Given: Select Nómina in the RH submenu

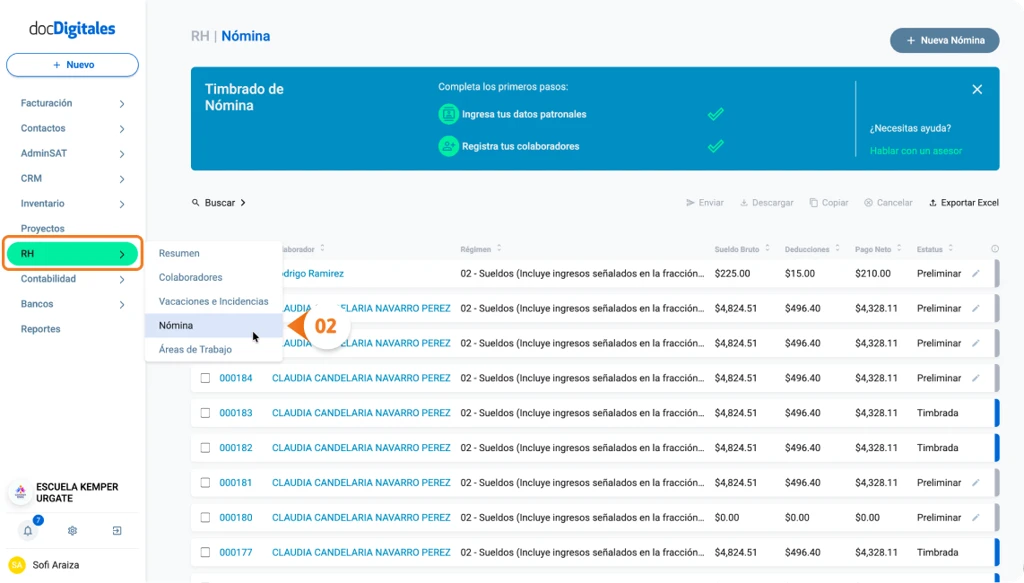Looking at the screenshot, I should (214, 325).
